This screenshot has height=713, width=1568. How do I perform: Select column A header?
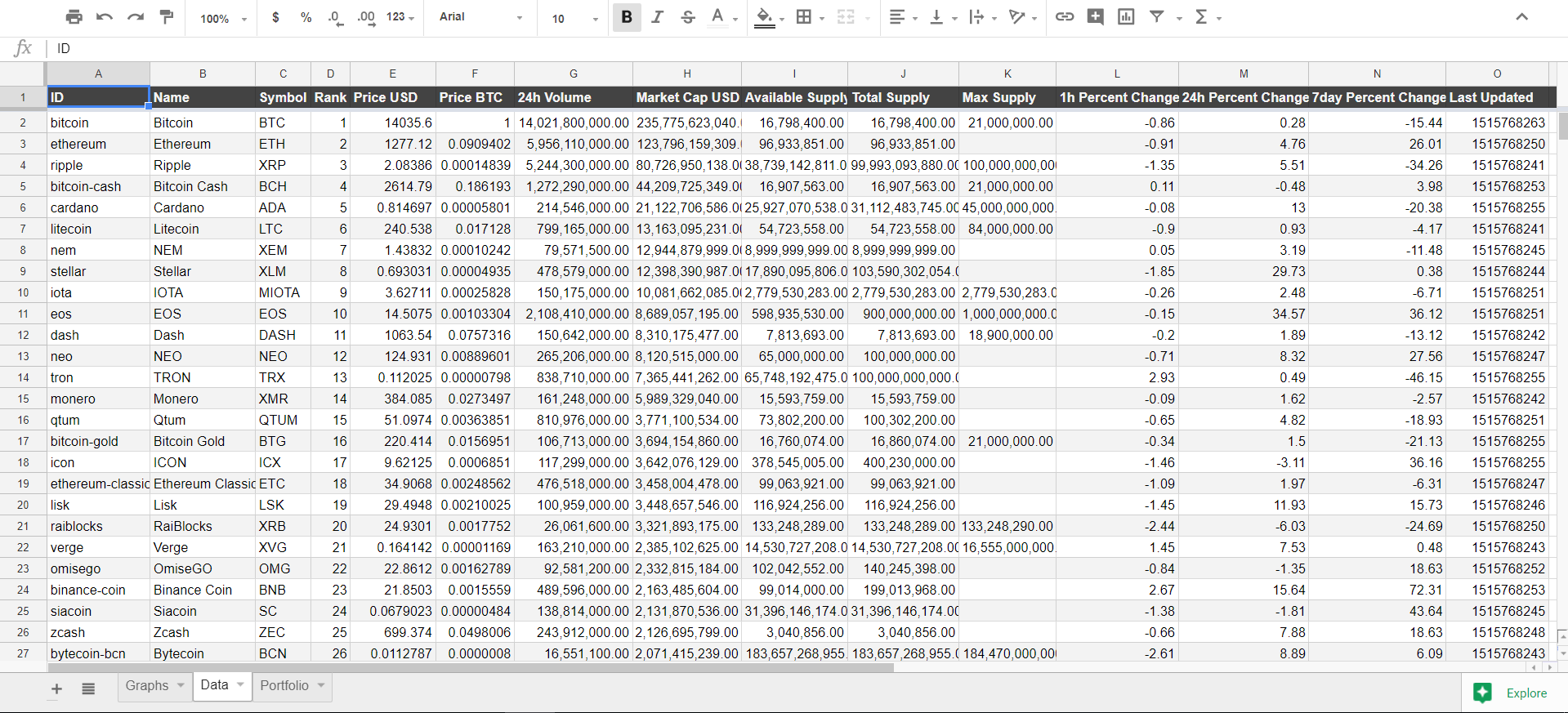[x=98, y=74]
